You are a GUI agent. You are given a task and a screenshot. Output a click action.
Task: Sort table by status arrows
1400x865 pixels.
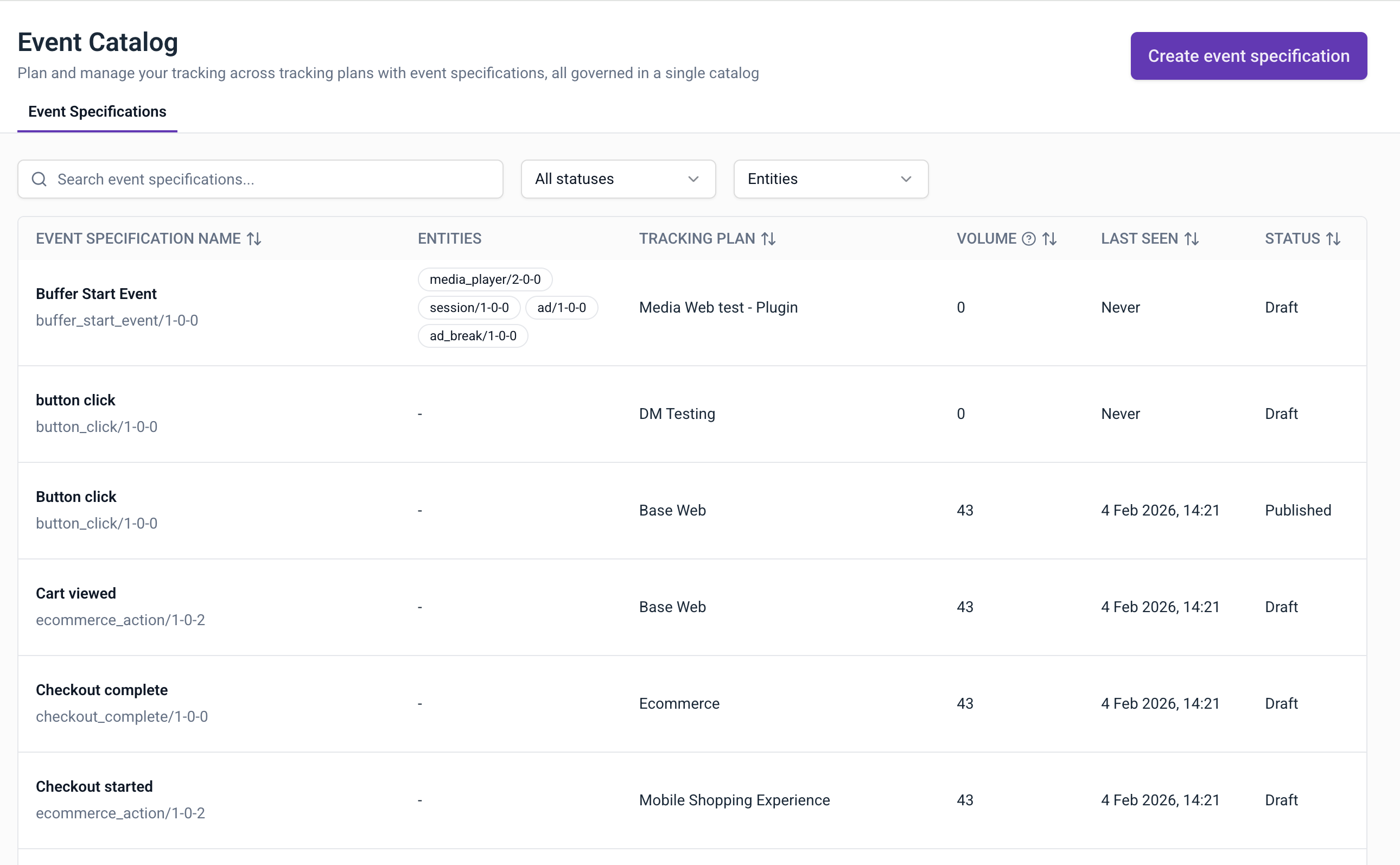pos(1333,239)
